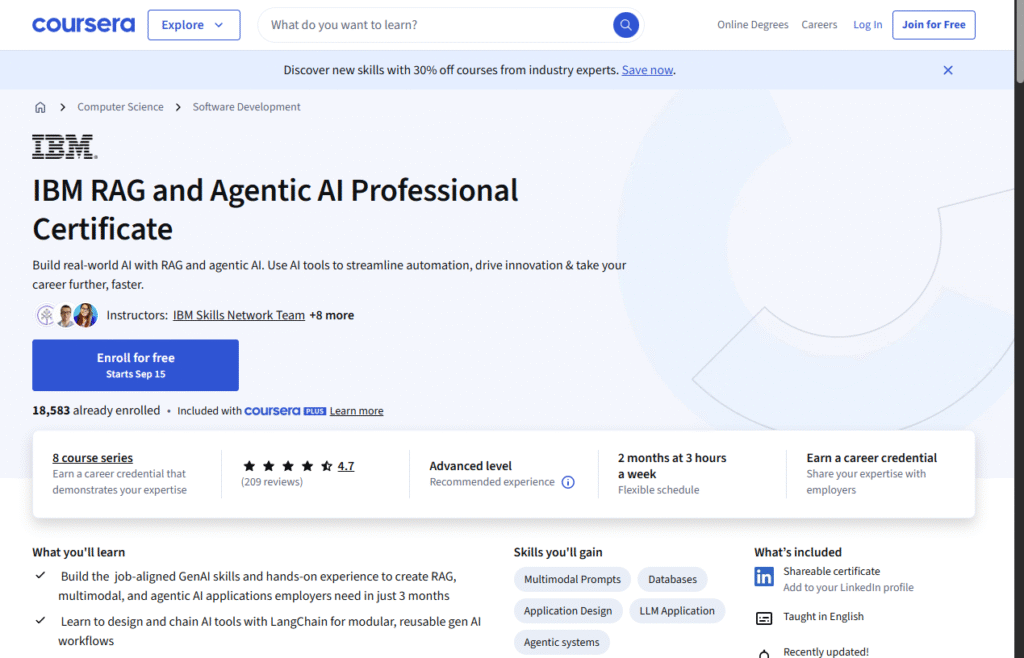Click the Taught in English caption icon
Image resolution: width=1024 pixels, height=658 pixels.
click(x=764, y=618)
